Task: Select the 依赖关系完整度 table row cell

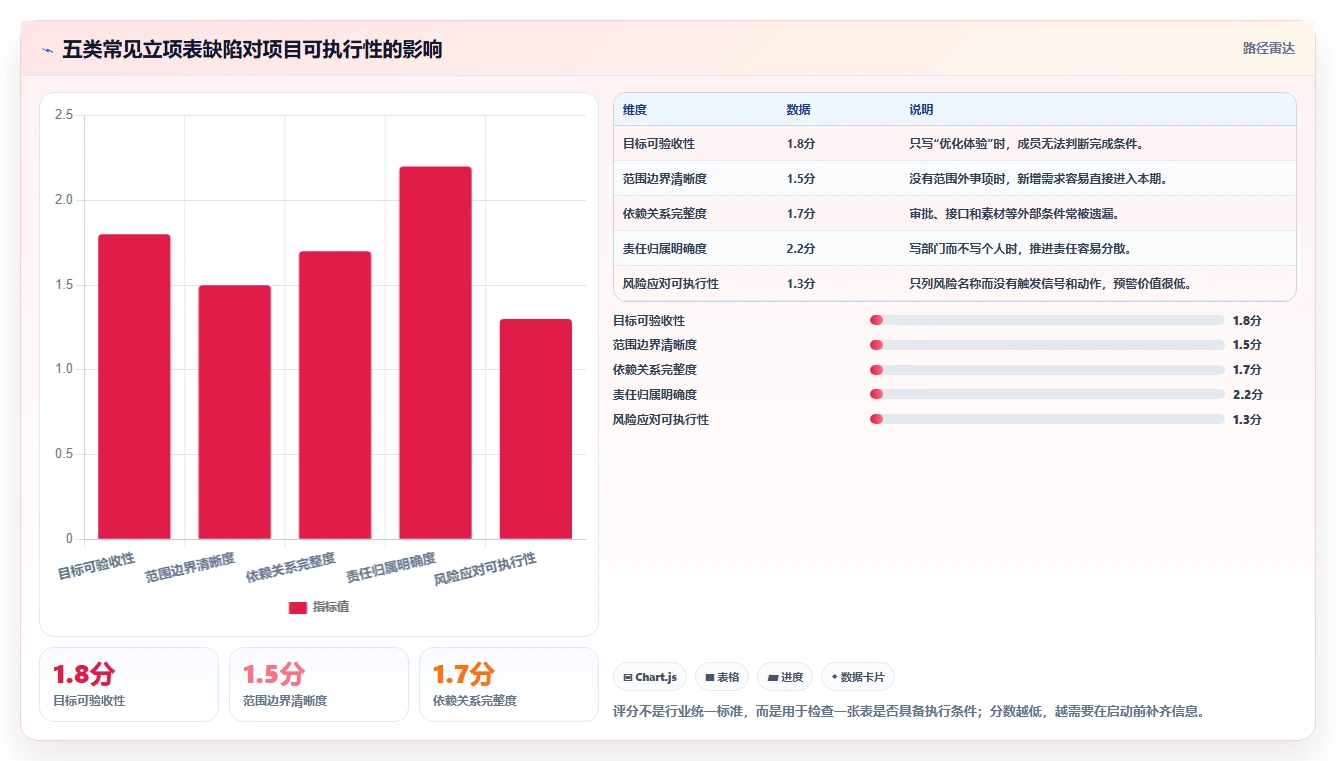Action: (x=665, y=214)
